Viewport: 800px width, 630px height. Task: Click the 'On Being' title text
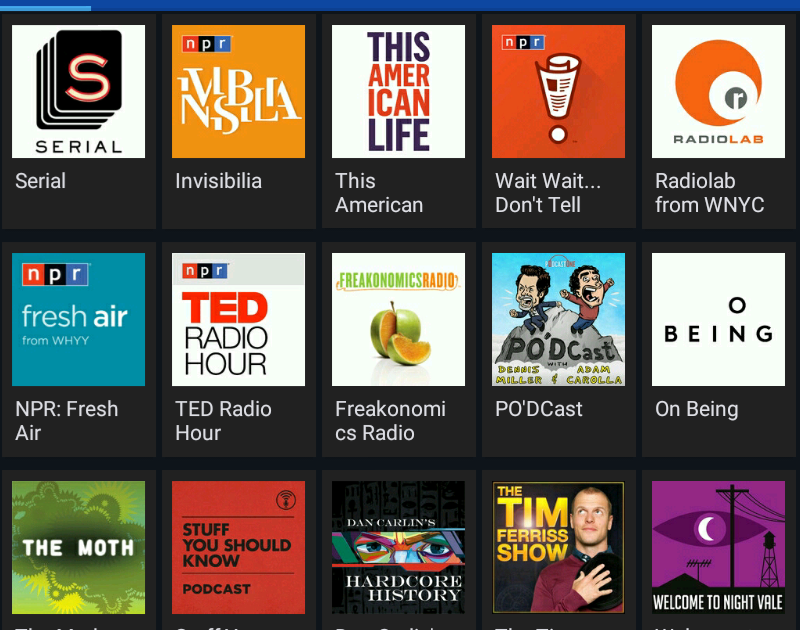(x=696, y=410)
